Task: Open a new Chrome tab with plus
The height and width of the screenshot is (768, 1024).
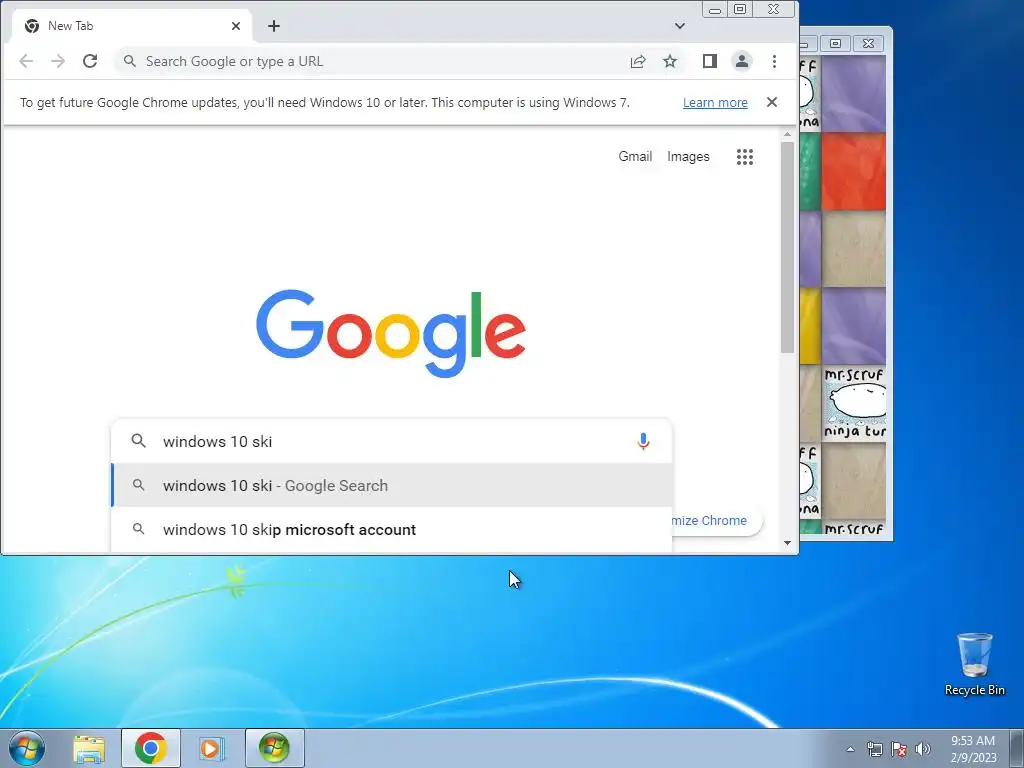Action: pos(274,26)
